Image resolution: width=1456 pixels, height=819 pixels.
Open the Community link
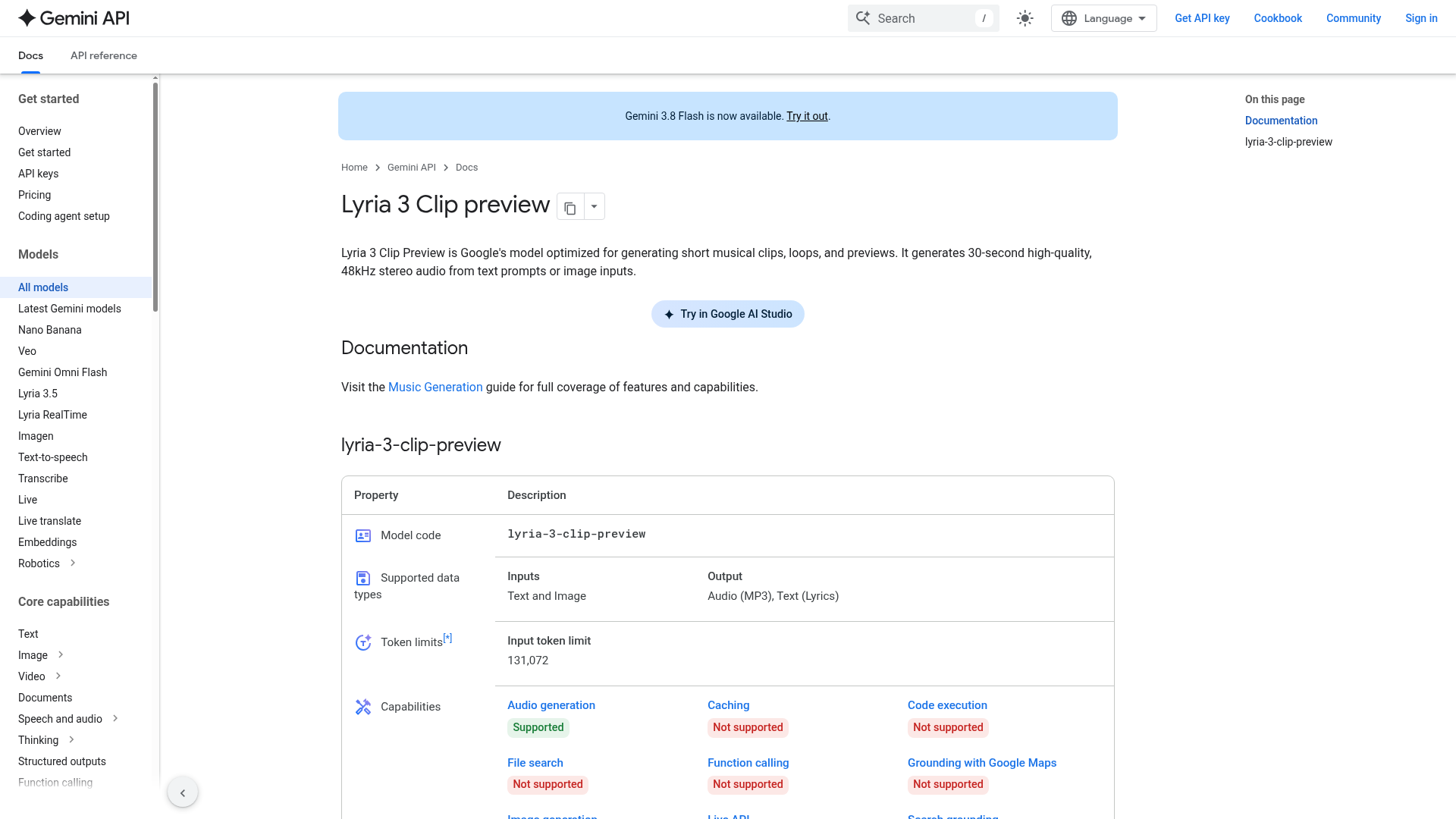[1354, 18]
